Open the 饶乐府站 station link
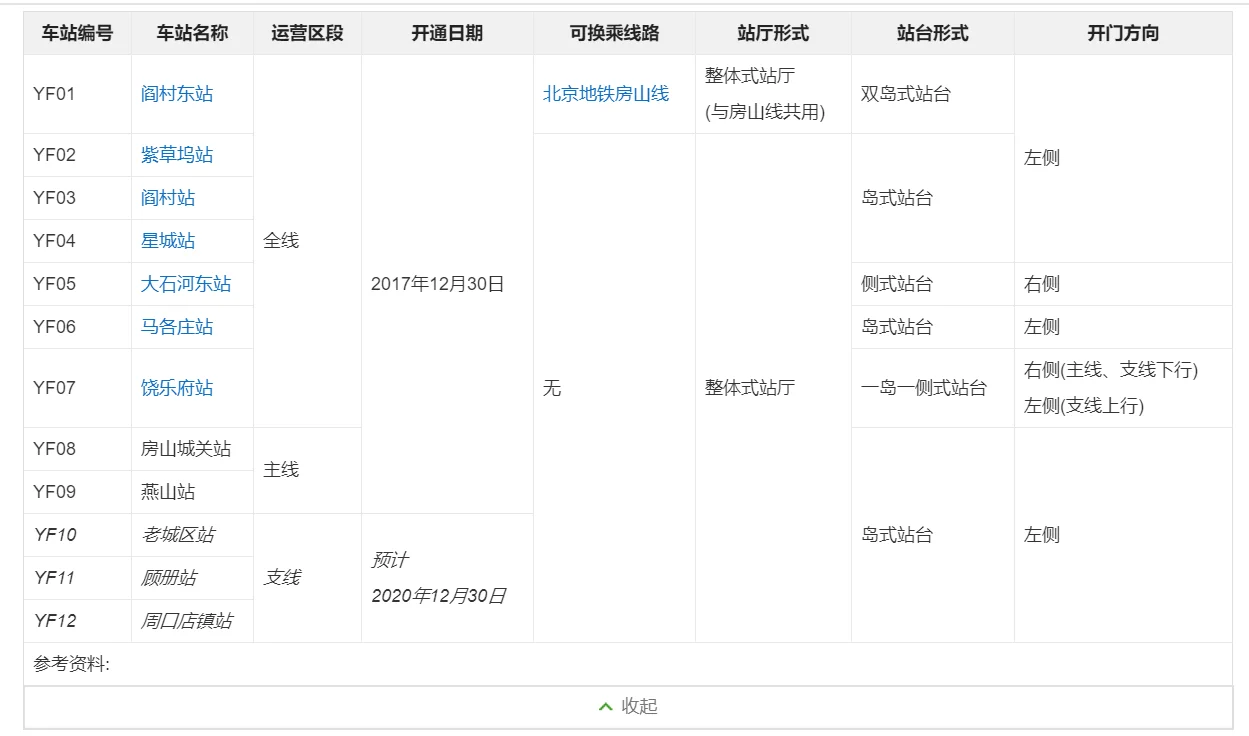 tap(192, 389)
